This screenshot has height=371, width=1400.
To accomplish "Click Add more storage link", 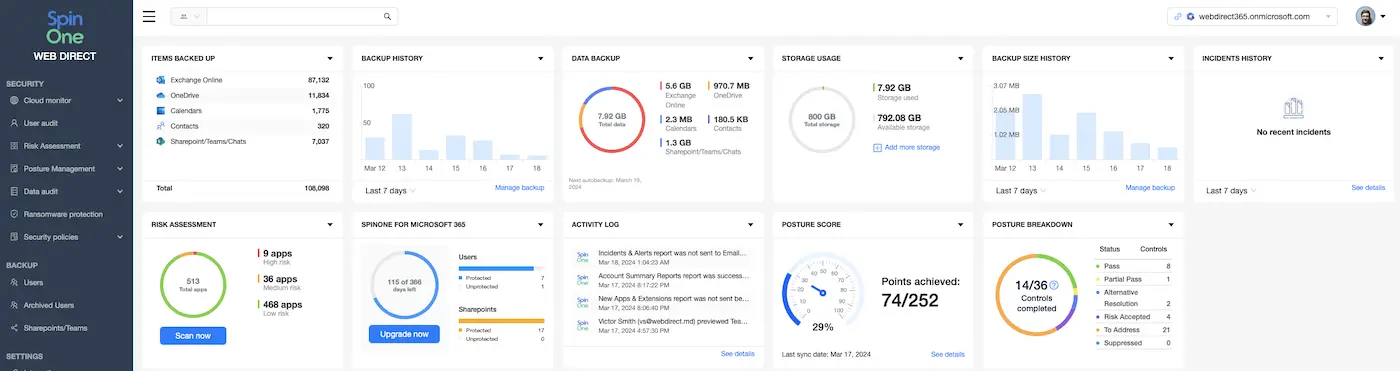I will [x=912, y=147].
